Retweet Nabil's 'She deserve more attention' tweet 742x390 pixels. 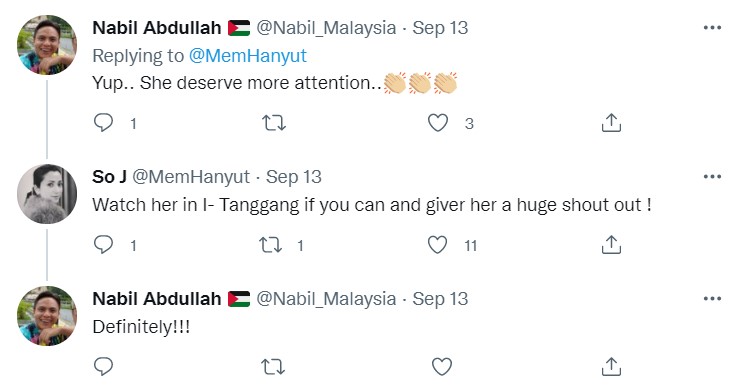pyautogui.click(x=274, y=123)
